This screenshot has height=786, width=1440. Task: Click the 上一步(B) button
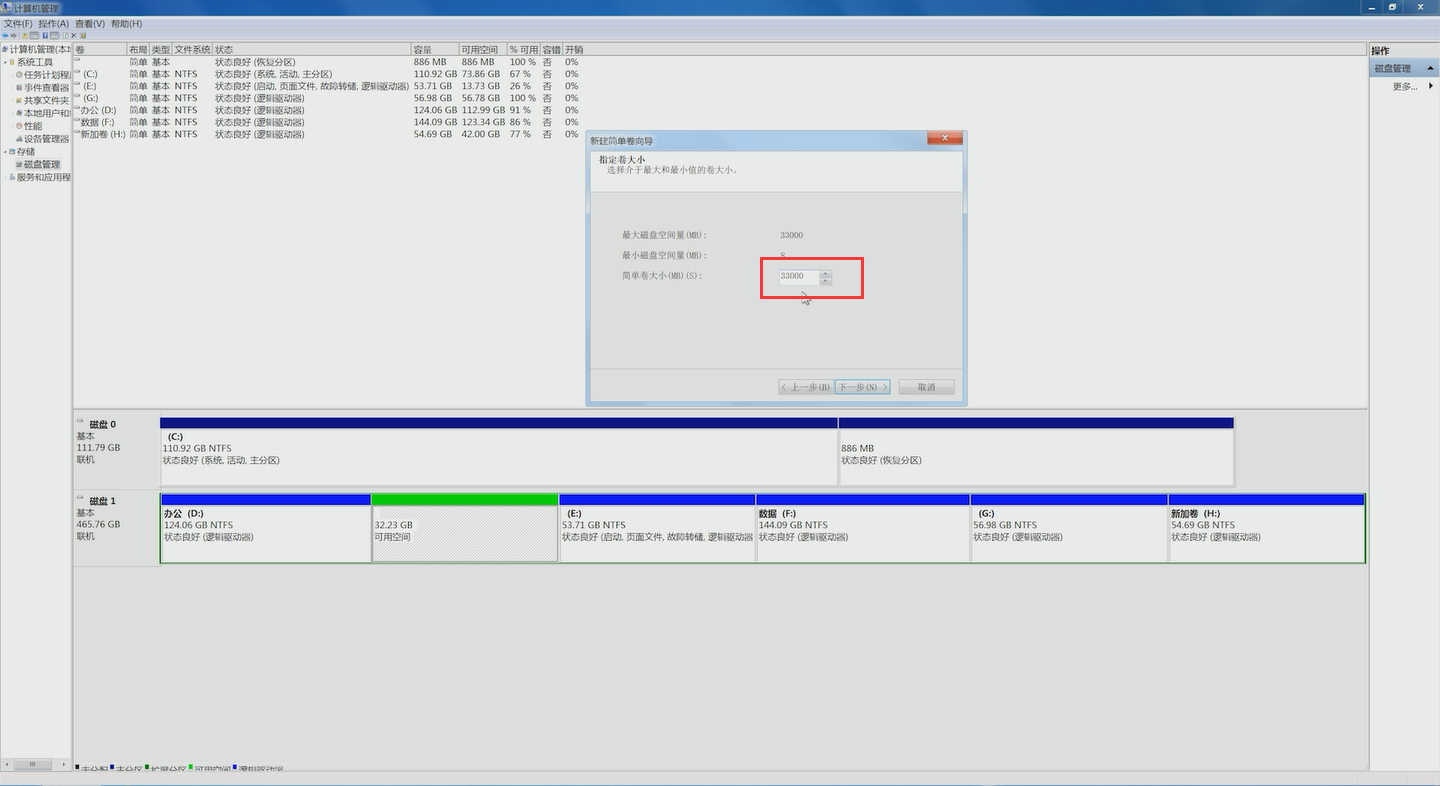click(x=805, y=387)
